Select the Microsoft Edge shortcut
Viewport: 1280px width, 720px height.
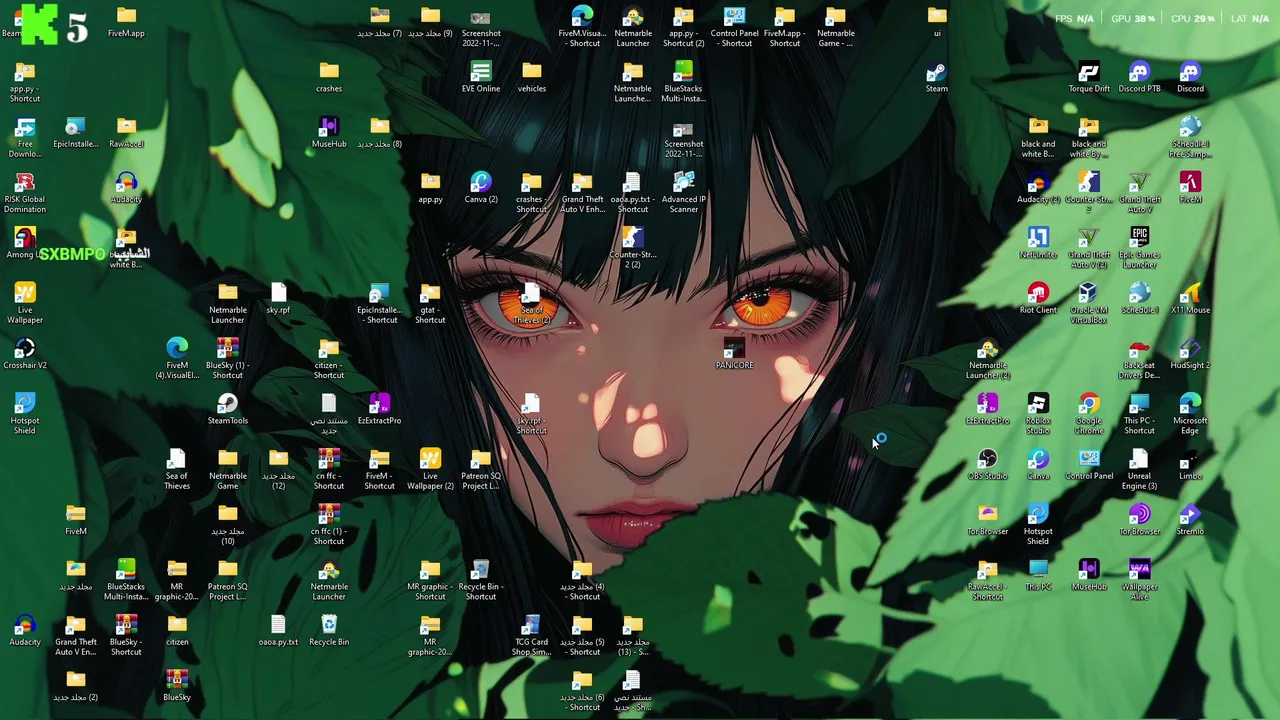point(1190,413)
